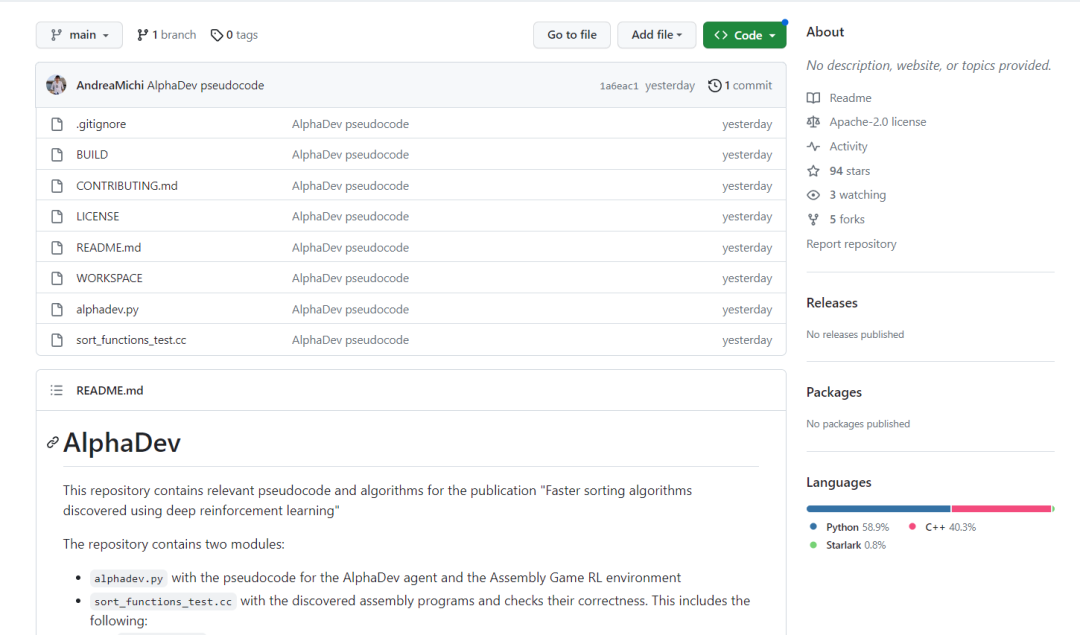Click the tags icon beside 0 tags
This screenshot has width=1080, height=635.
216,35
